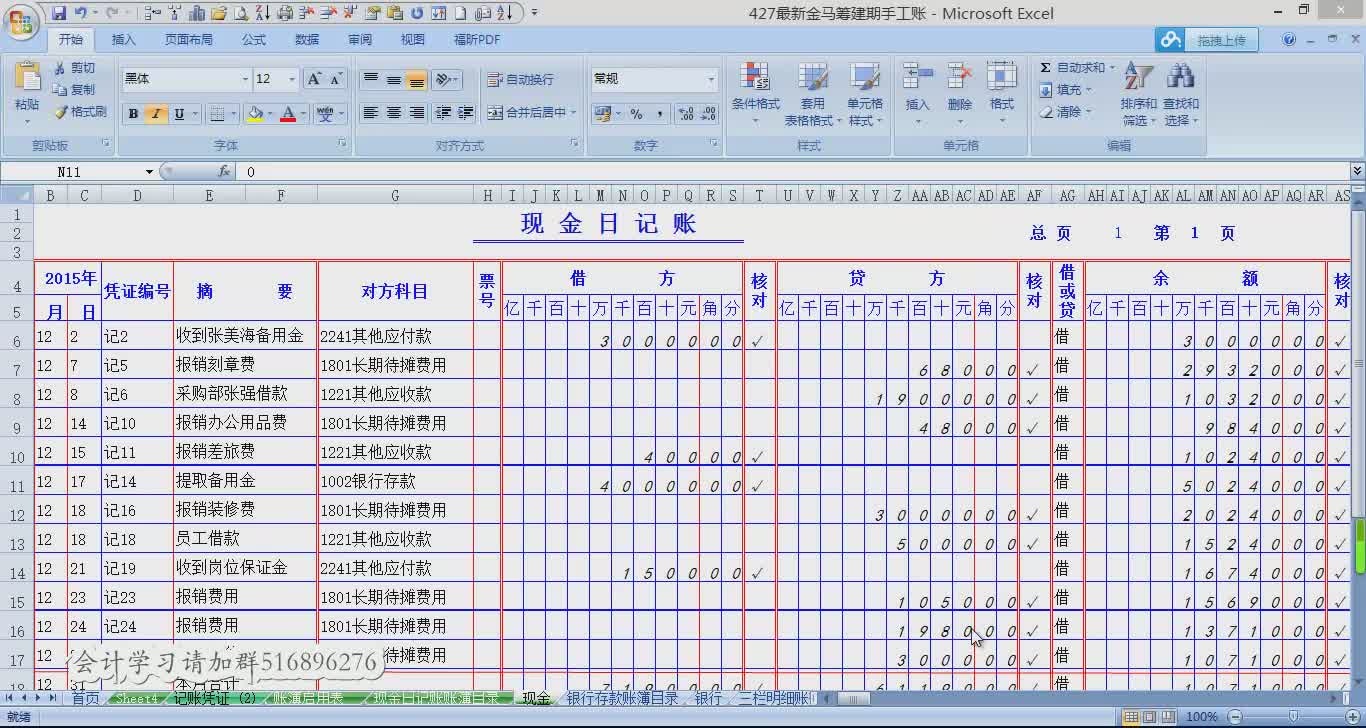Image resolution: width=1366 pixels, height=728 pixels.
Task: Align text to the left
Action: pyautogui.click(x=371, y=113)
